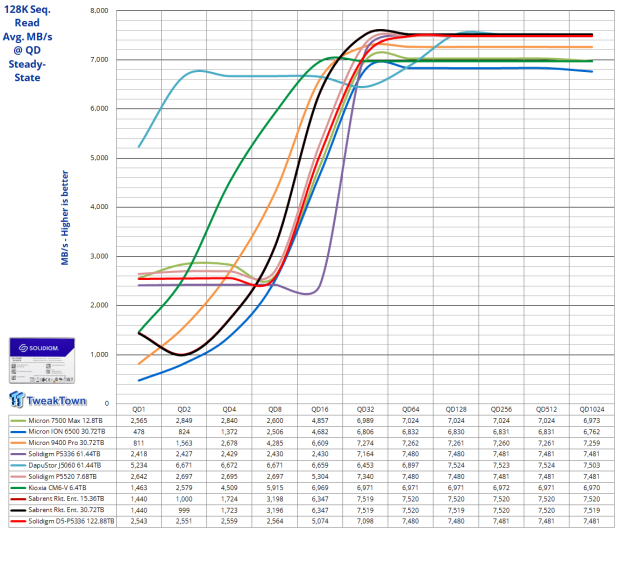Screen dimensions: 620x568
Task: Click the black Sabrent Rkt. Ent. 30.72TB swatch
Action: 18,510
